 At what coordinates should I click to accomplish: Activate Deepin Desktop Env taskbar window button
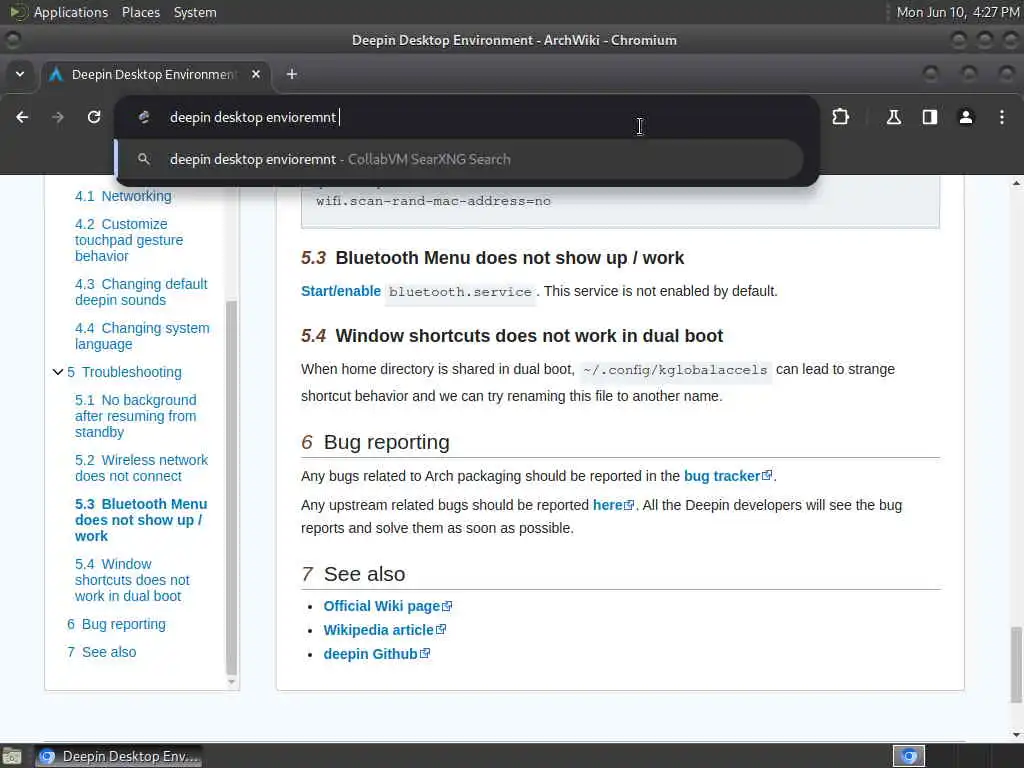118,756
